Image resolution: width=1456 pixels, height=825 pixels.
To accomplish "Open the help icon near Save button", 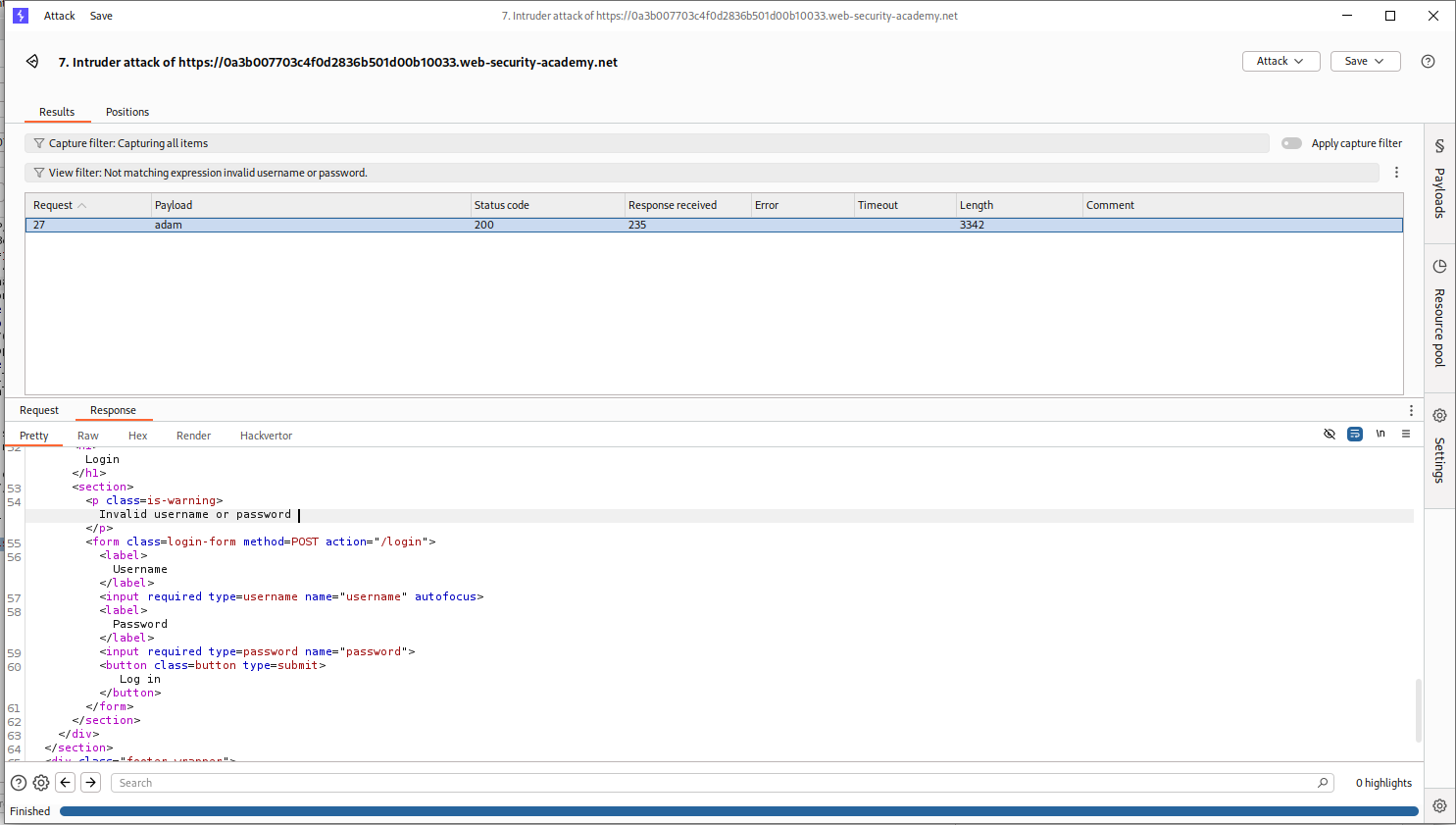I will [x=1428, y=62].
